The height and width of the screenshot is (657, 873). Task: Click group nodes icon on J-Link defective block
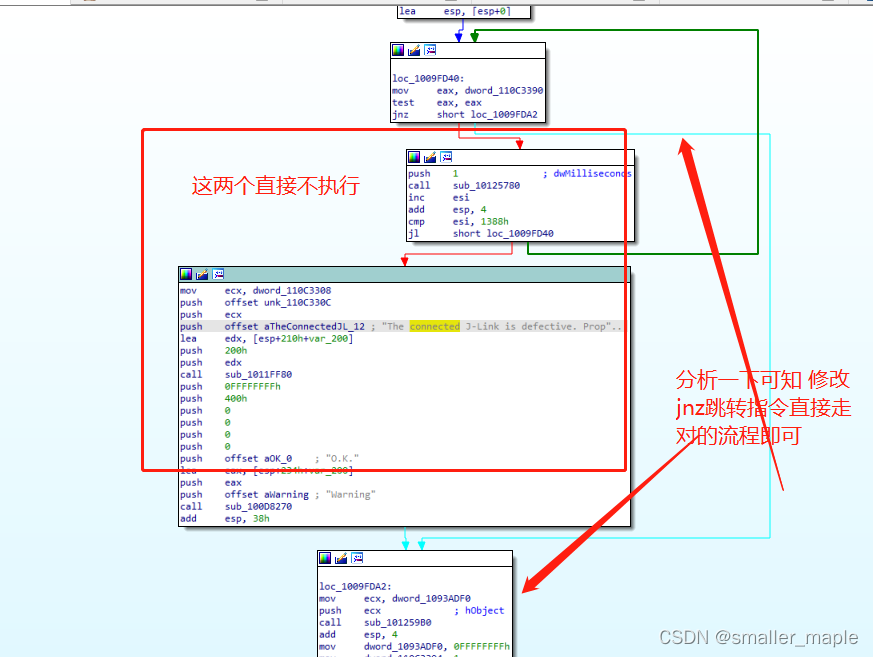click(x=218, y=274)
